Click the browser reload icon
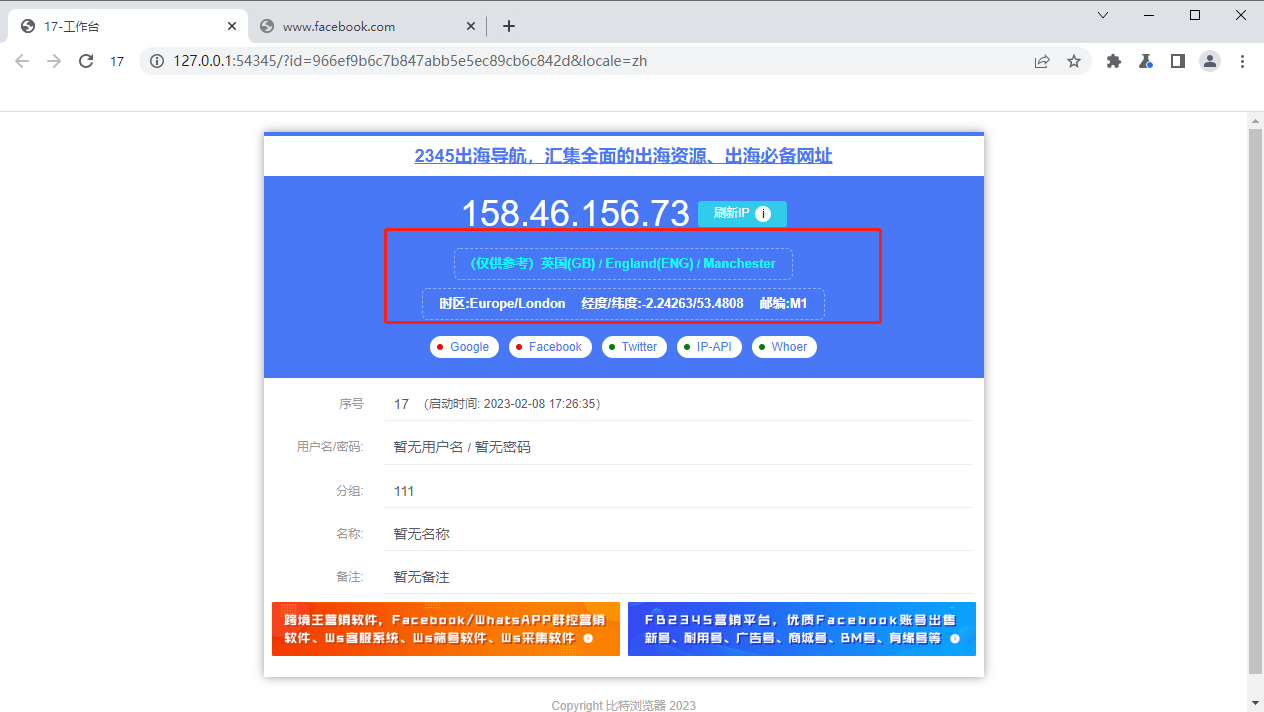This screenshot has width=1264, height=712. pyautogui.click(x=86, y=61)
